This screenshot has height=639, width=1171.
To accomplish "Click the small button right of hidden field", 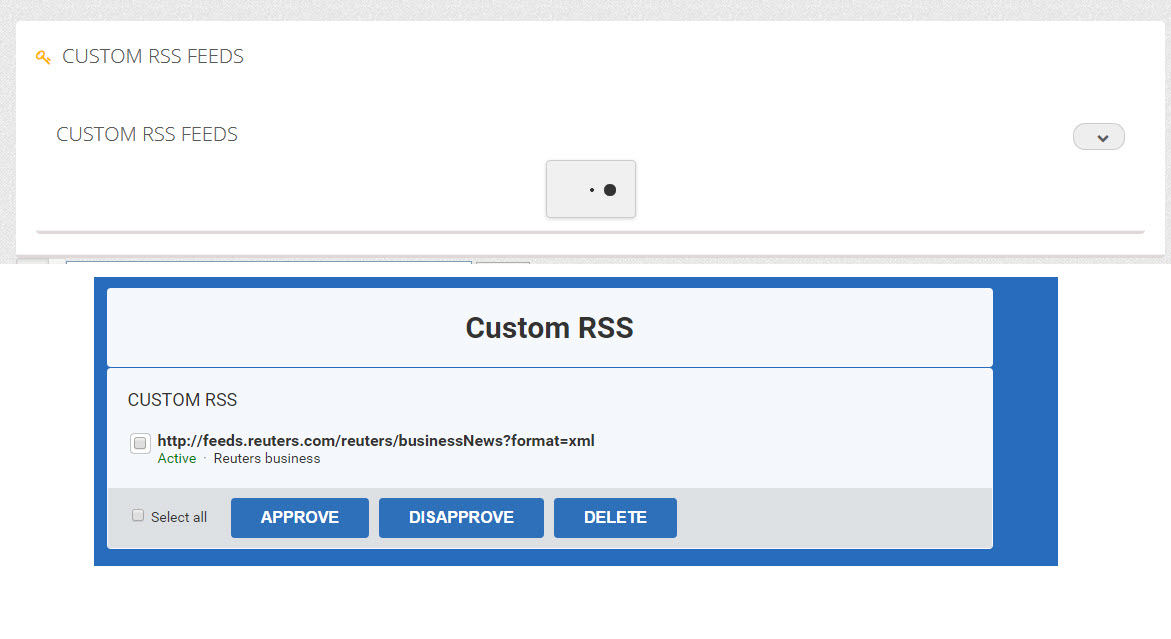I will click(502, 263).
